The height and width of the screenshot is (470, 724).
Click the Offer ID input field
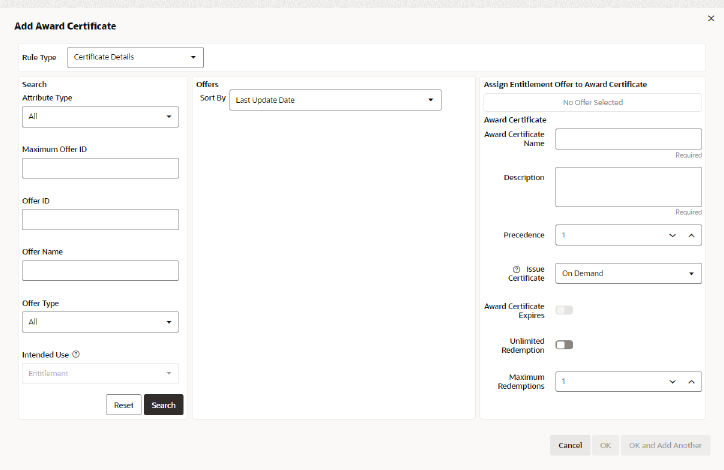(100, 220)
